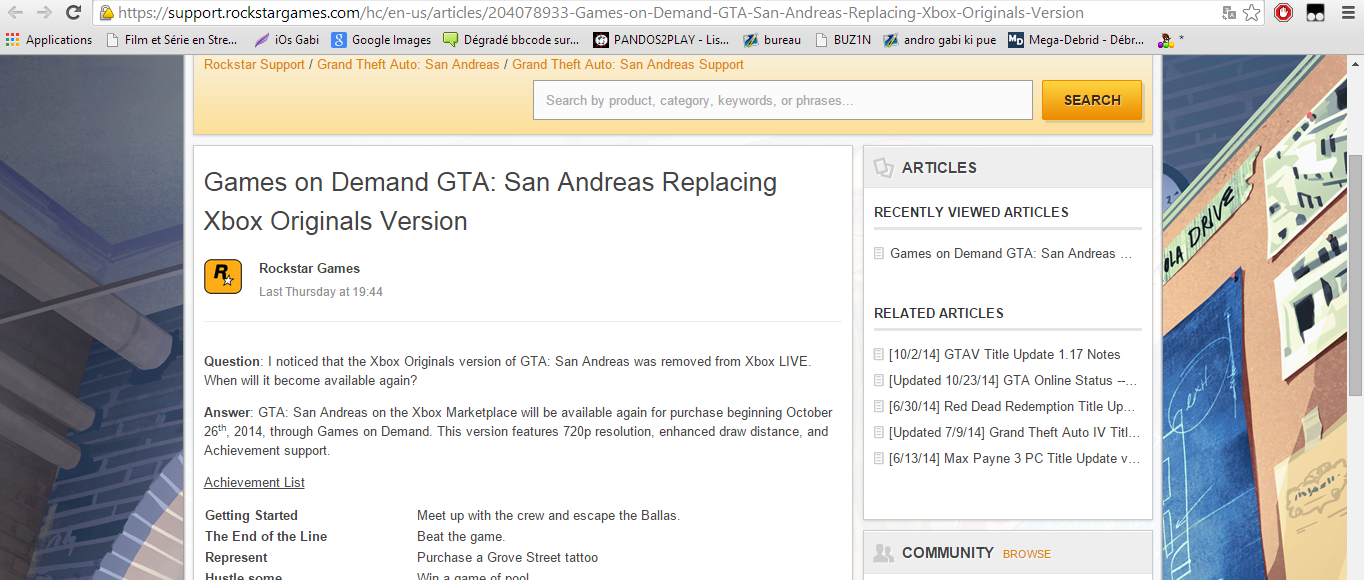This screenshot has height=580, width=1364.
Task: Open the Dégradé bbcode bookmark
Action: 510,40
